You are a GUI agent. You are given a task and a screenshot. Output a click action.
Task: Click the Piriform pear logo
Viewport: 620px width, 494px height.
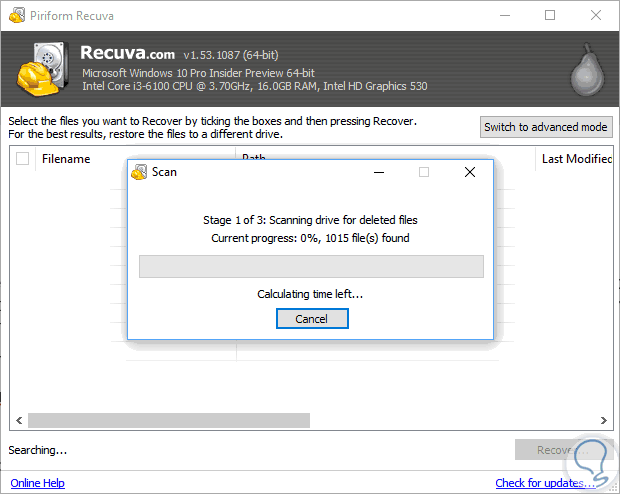click(587, 70)
